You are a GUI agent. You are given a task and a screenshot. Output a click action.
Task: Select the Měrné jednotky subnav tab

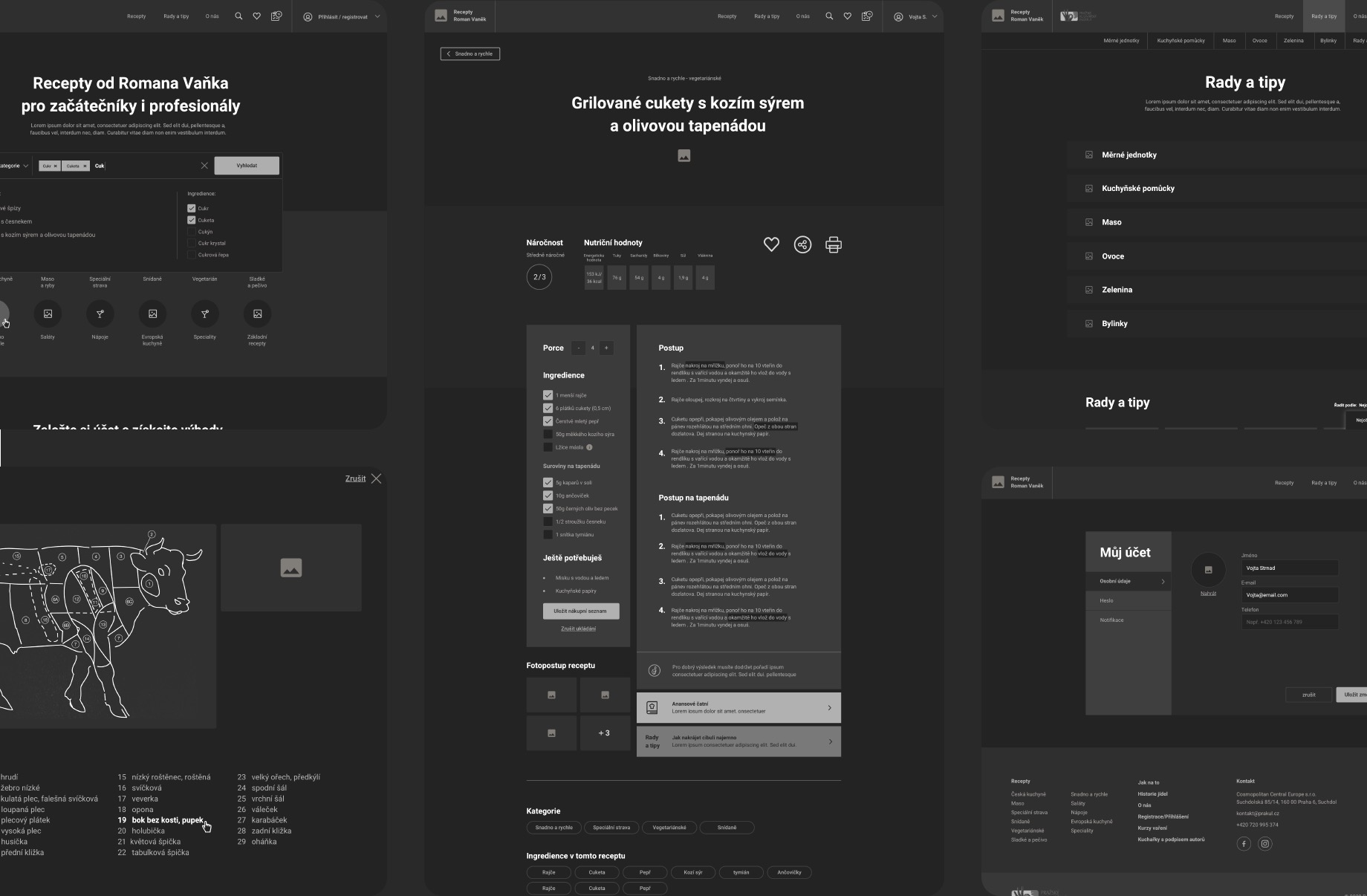pos(1121,41)
